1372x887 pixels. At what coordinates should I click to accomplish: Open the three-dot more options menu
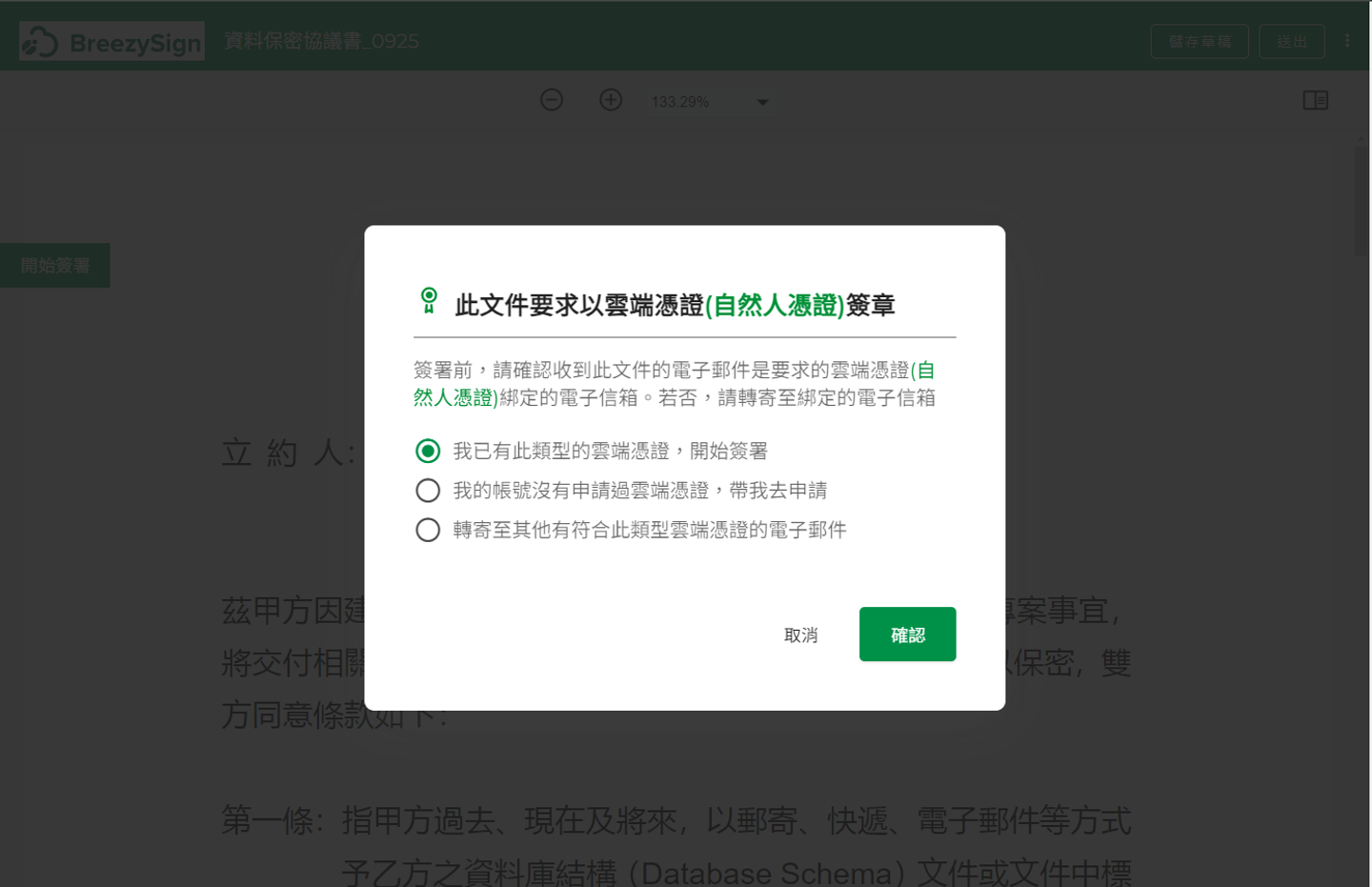1347,41
